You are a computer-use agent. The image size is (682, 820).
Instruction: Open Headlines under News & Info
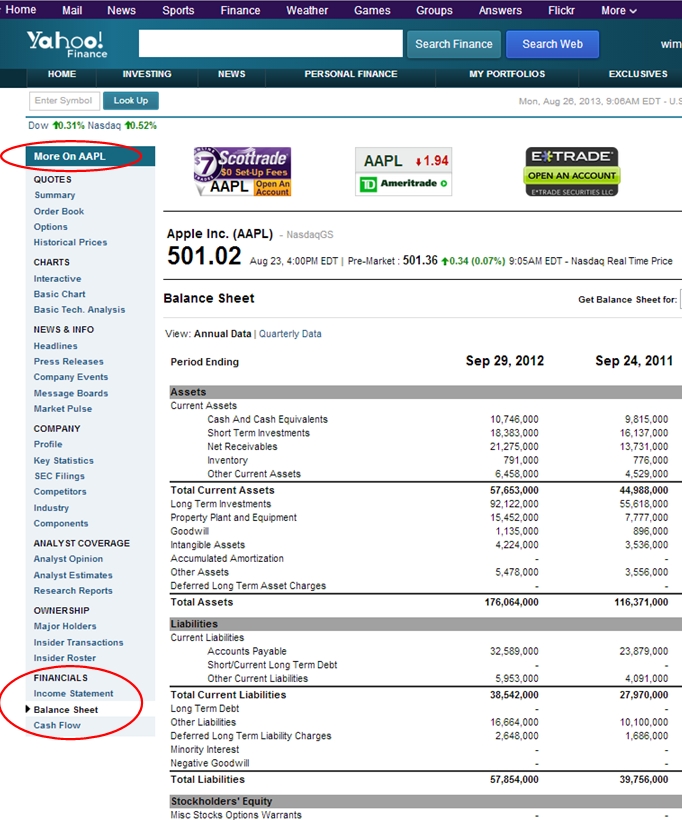click(x=55, y=346)
